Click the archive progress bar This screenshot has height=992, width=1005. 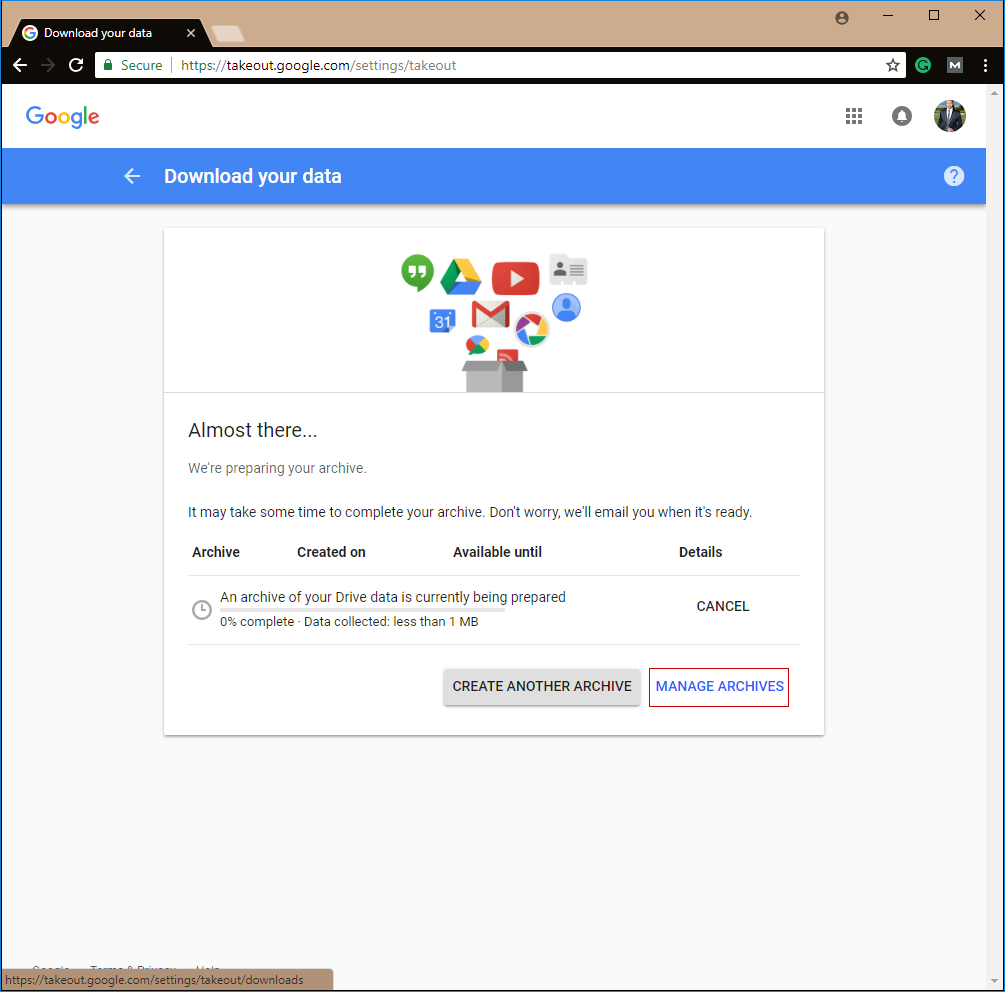point(362,610)
